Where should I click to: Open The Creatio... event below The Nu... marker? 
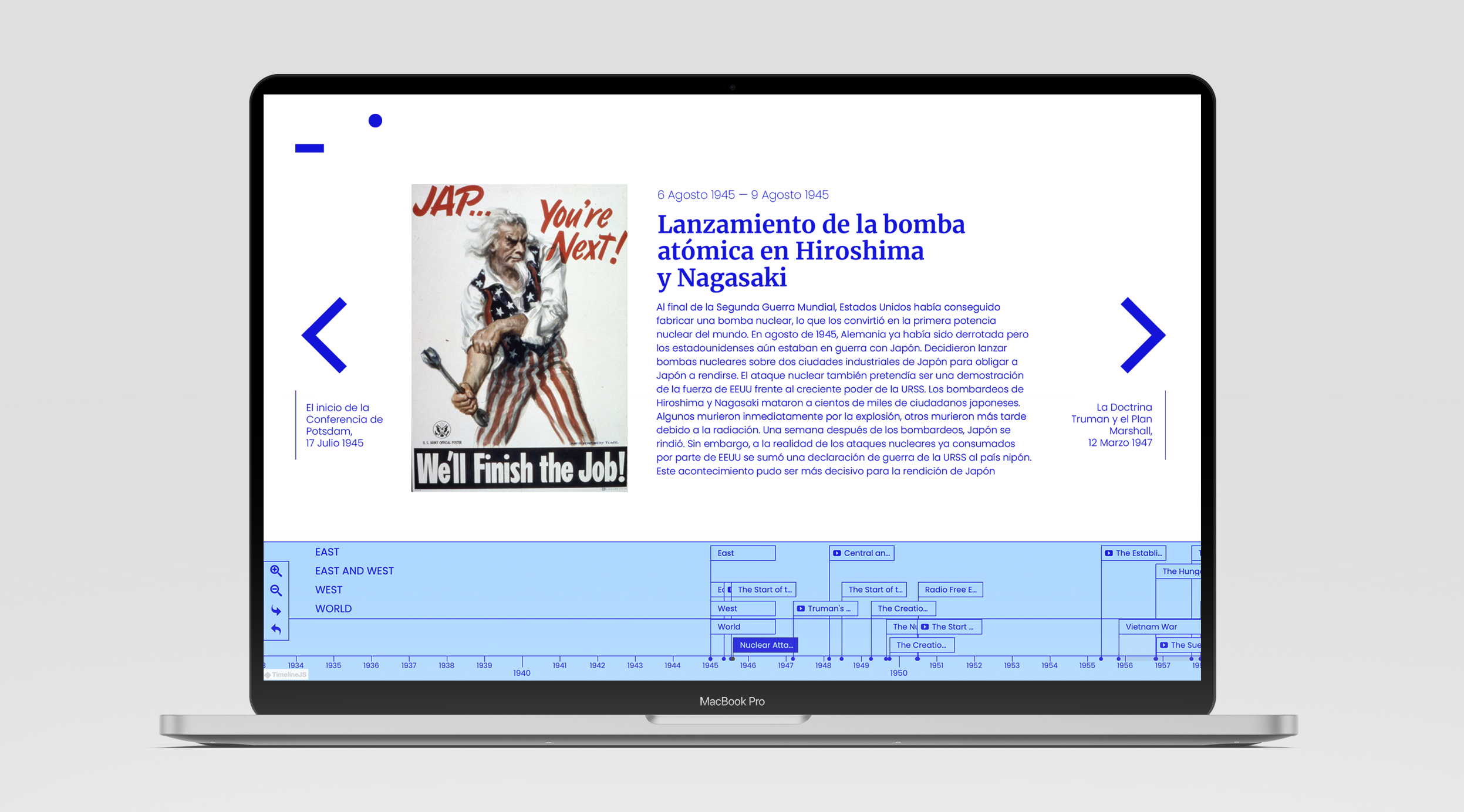coord(922,645)
